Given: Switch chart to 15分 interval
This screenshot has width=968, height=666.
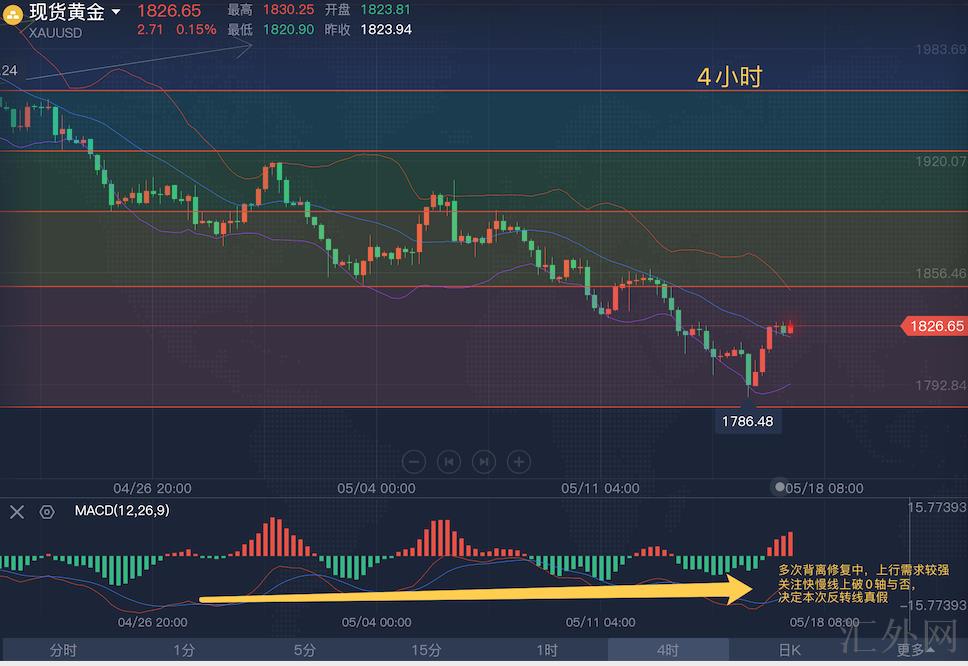Looking at the screenshot, I should click(x=425, y=650).
